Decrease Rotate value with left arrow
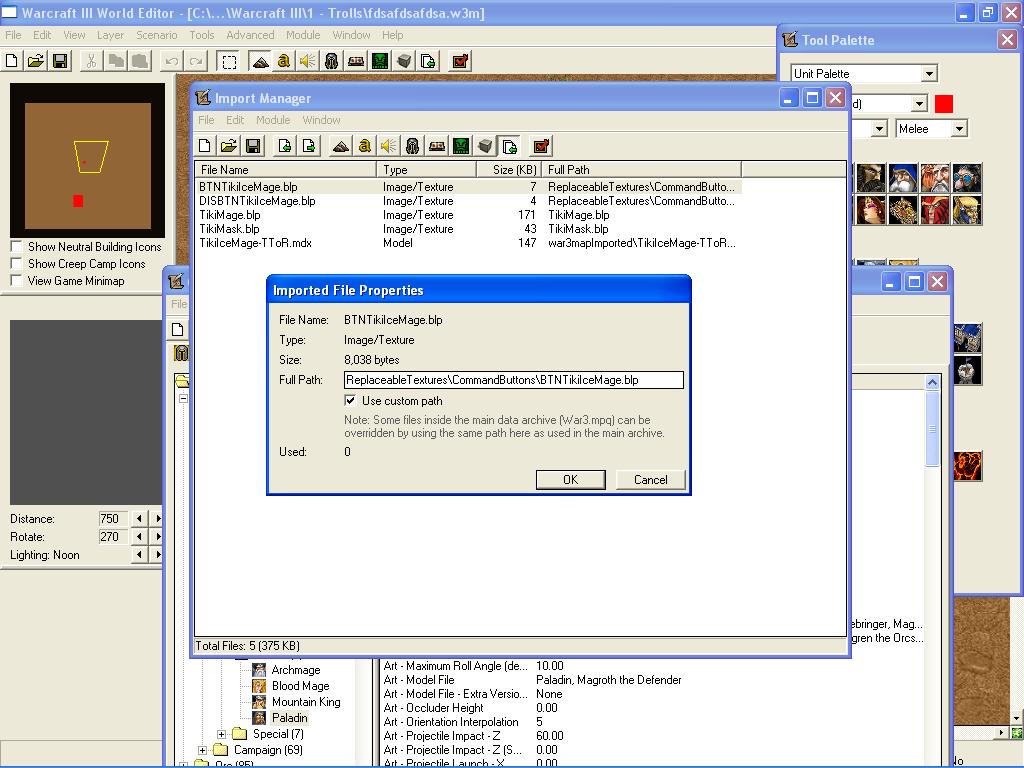 [x=139, y=536]
